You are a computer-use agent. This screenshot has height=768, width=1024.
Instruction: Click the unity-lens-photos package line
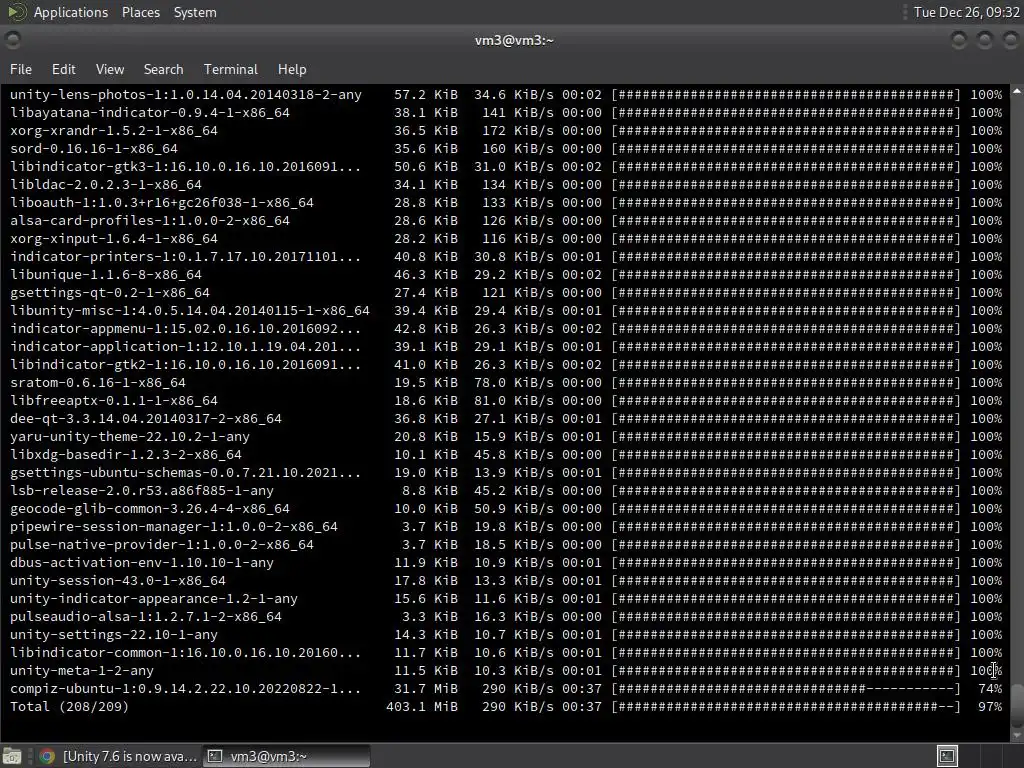(185, 95)
